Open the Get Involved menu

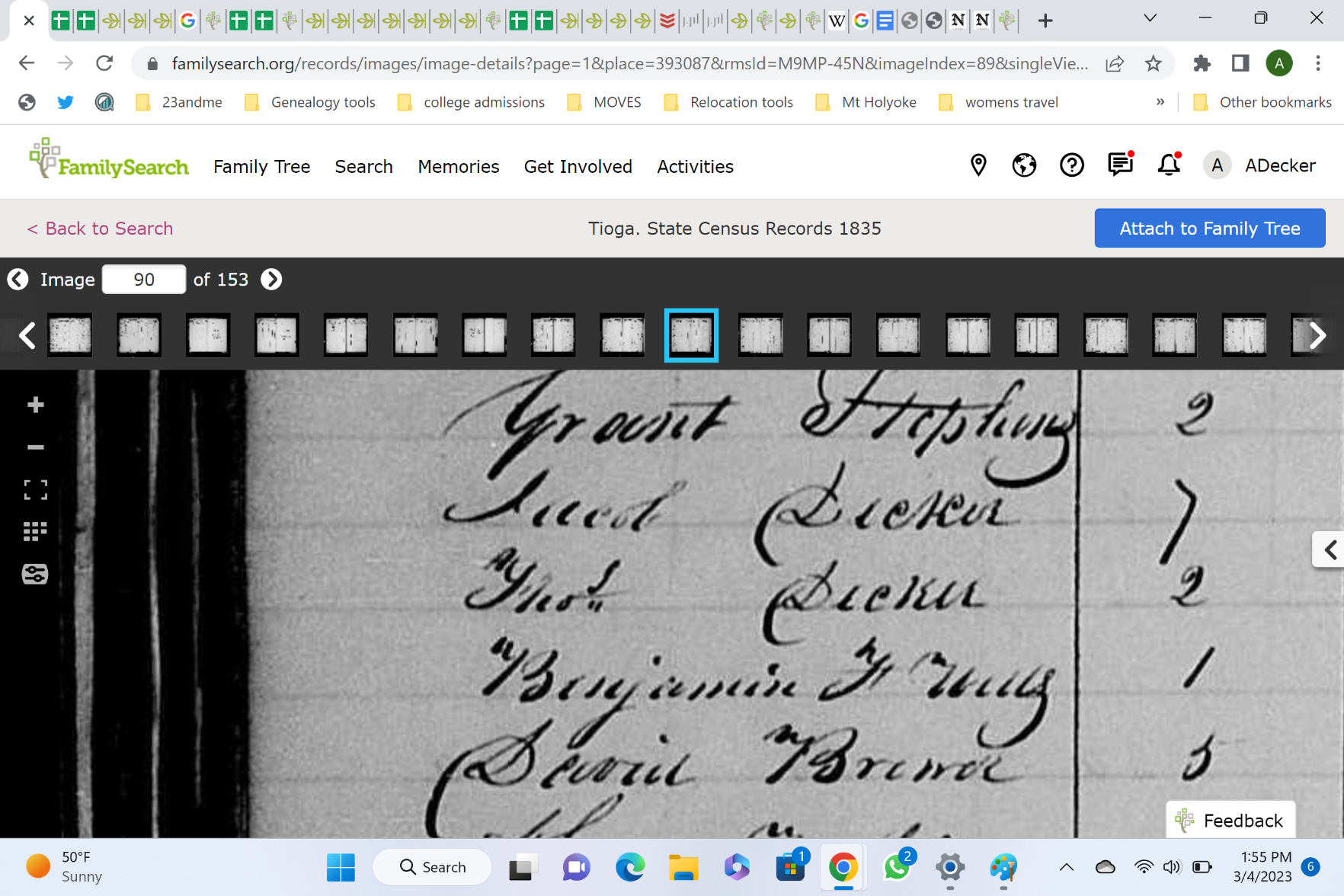pyautogui.click(x=578, y=167)
